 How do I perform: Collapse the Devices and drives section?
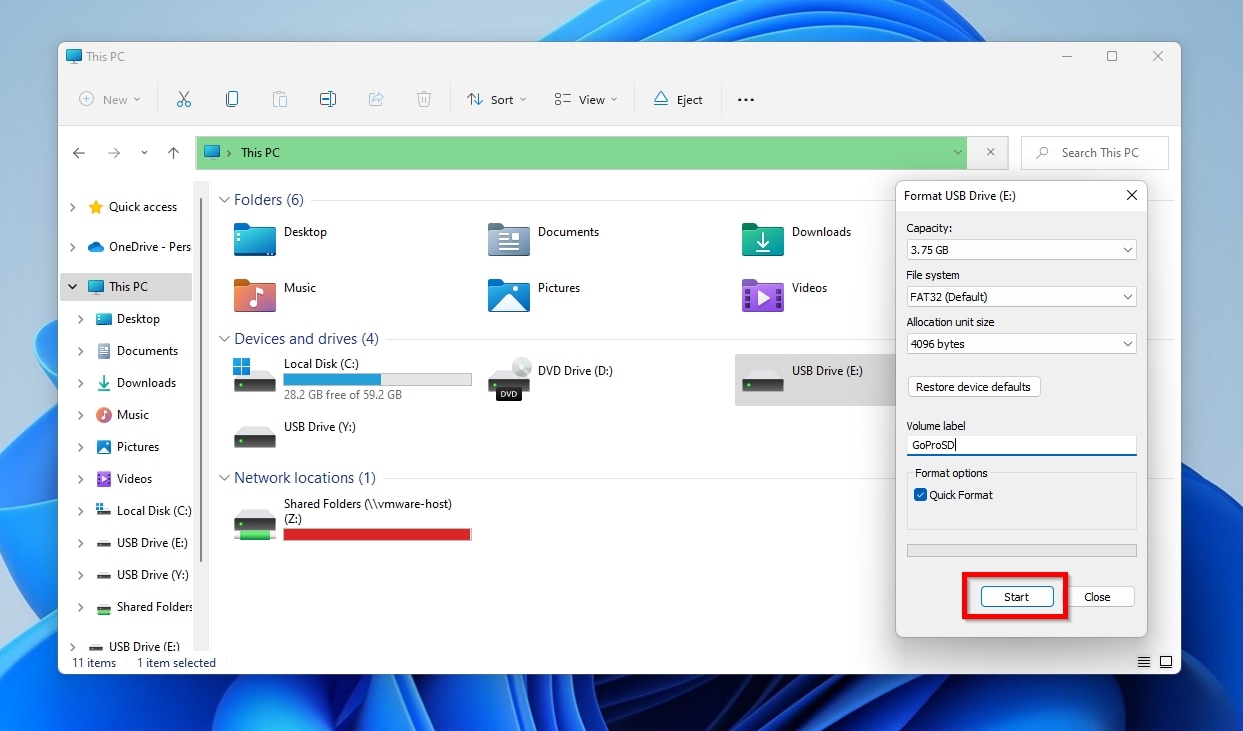pyautogui.click(x=224, y=339)
